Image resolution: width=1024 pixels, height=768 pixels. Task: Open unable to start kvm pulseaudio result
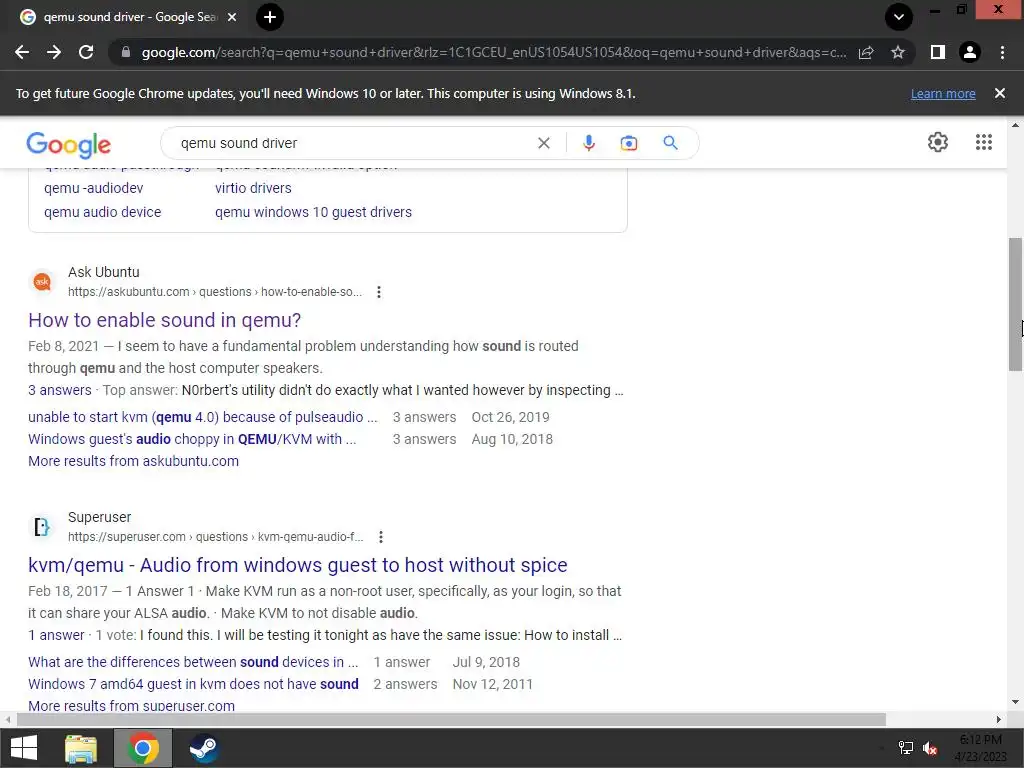[202, 417]
